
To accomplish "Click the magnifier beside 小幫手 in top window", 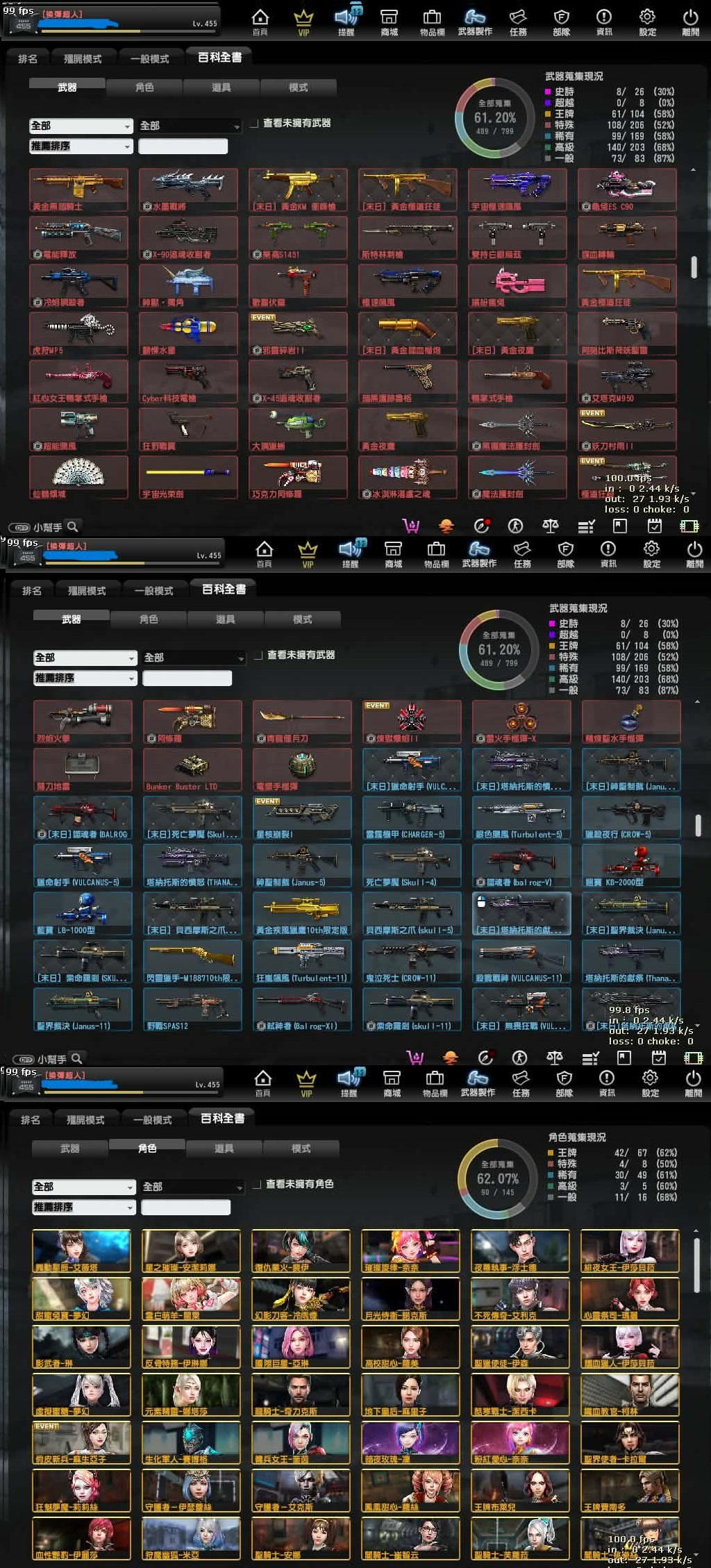I will 73,526.
